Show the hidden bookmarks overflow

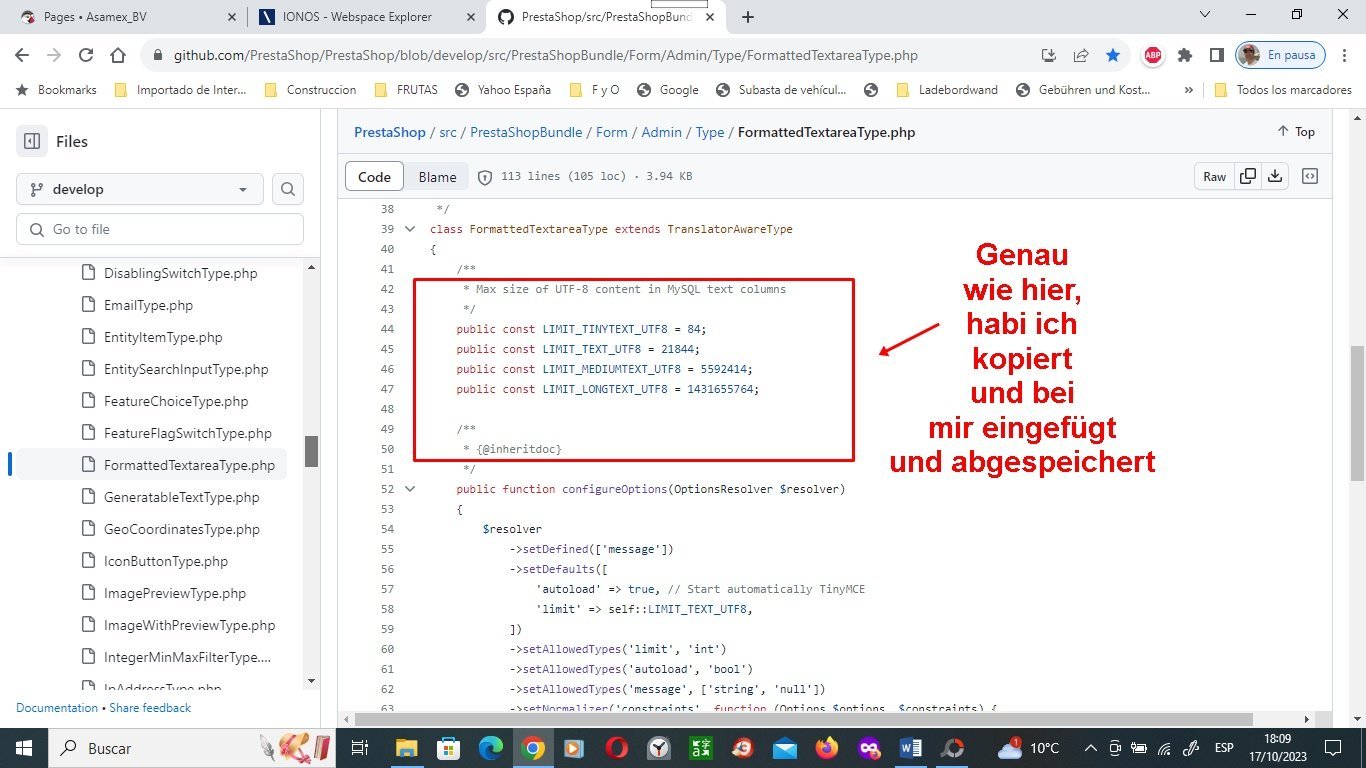[1188, 89]
